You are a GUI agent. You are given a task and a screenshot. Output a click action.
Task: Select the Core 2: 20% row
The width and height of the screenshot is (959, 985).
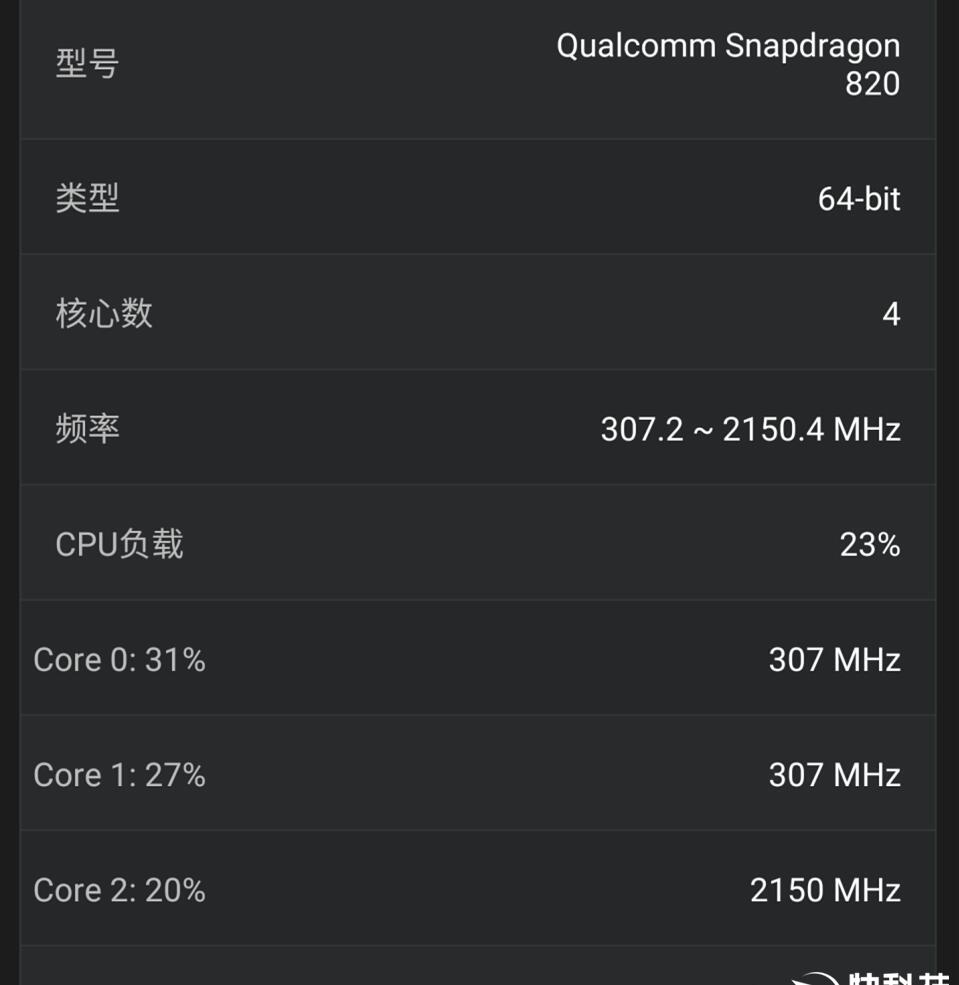[x=478, y=889]
